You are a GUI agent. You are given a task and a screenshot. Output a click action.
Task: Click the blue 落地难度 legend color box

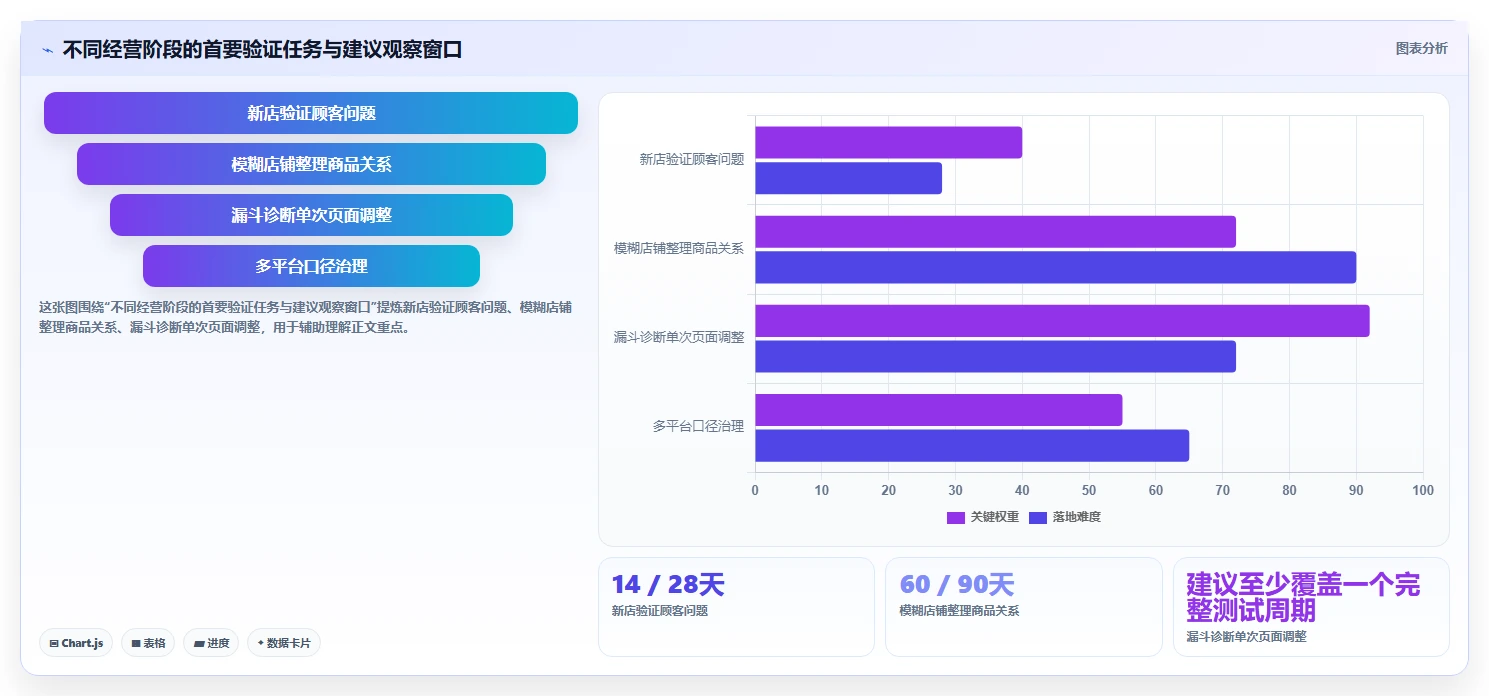[x=1038, y=517]
